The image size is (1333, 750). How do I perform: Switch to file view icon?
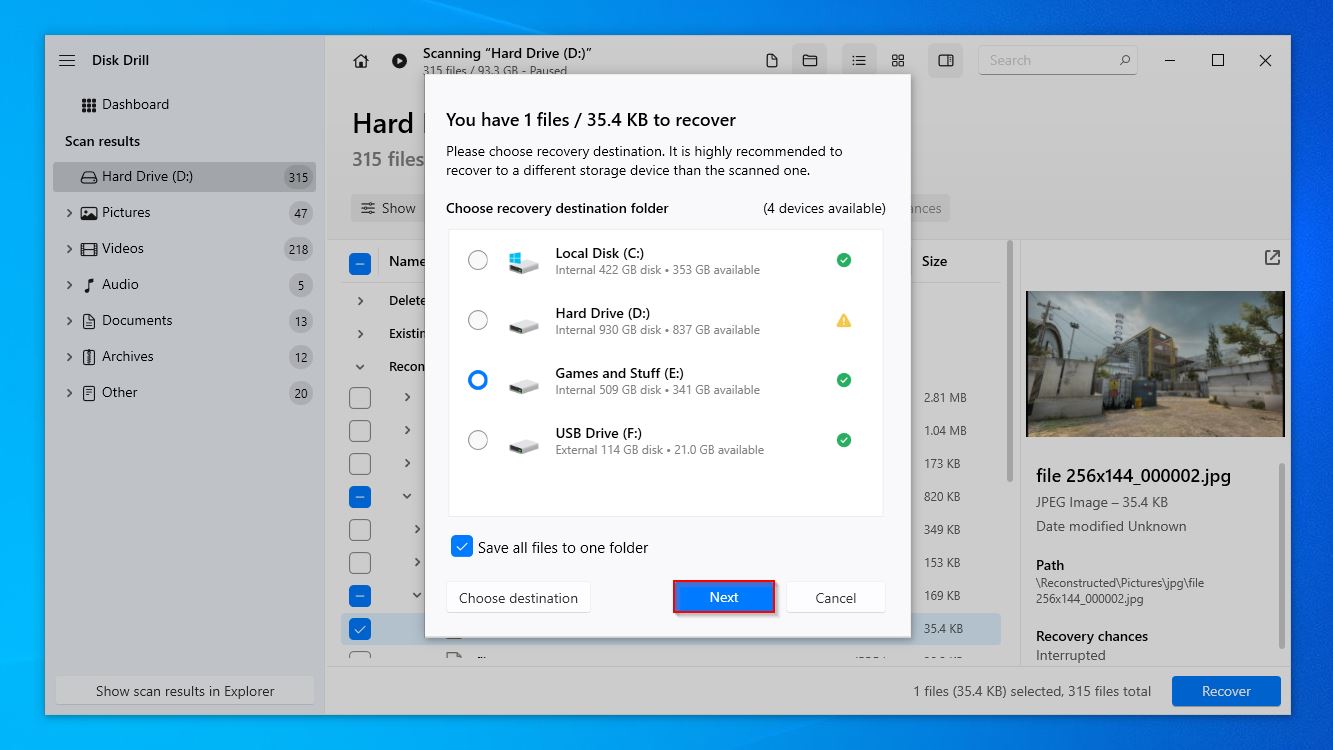coord(772,61)
